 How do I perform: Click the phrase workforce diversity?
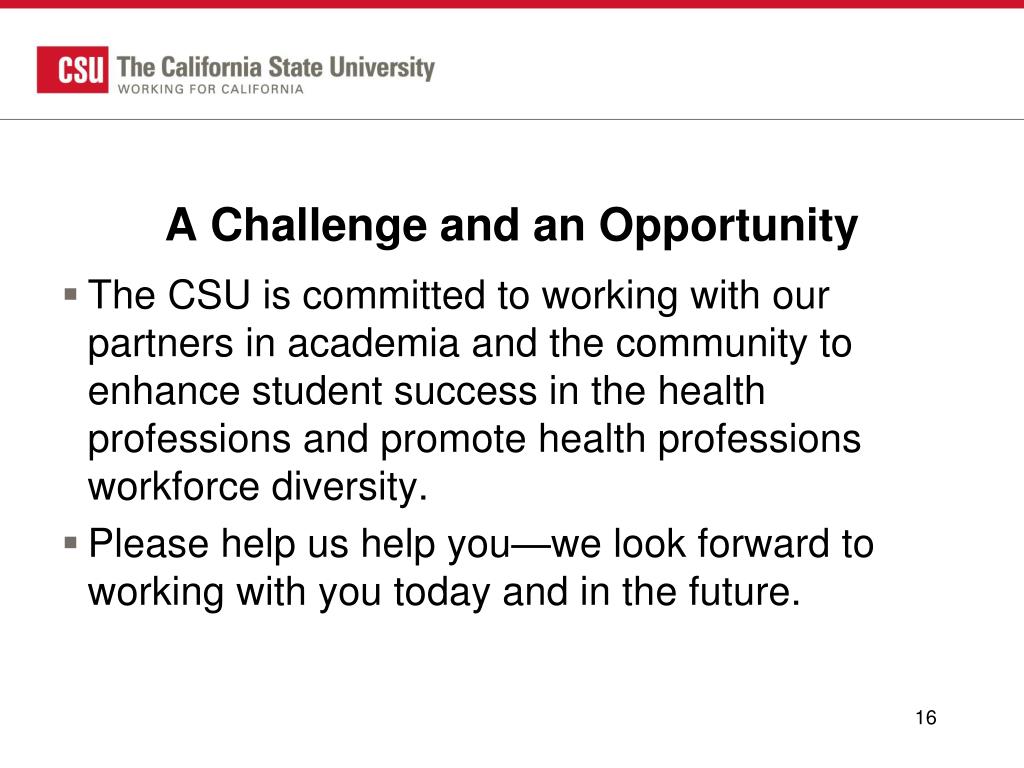click(258, 487)
